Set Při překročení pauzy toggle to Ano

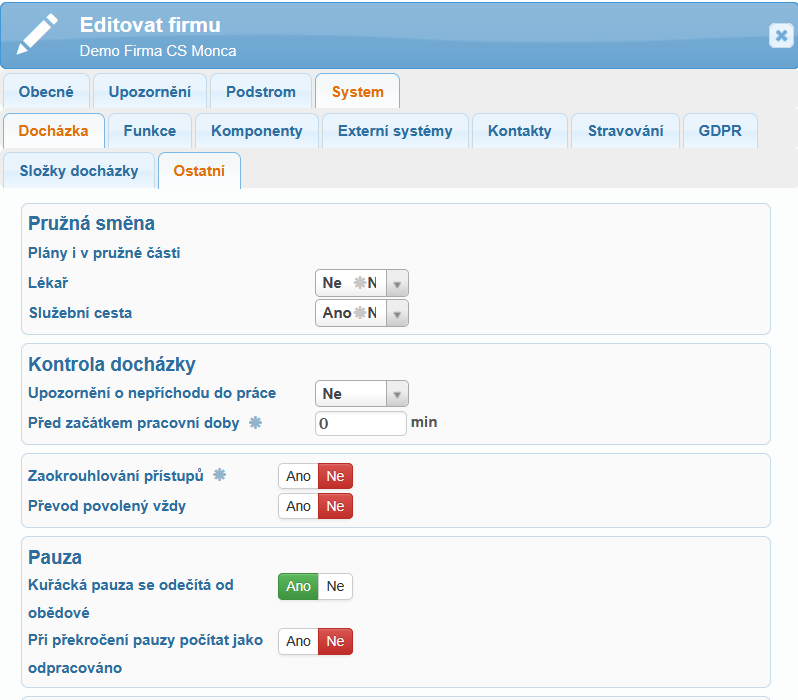[298, 641]
